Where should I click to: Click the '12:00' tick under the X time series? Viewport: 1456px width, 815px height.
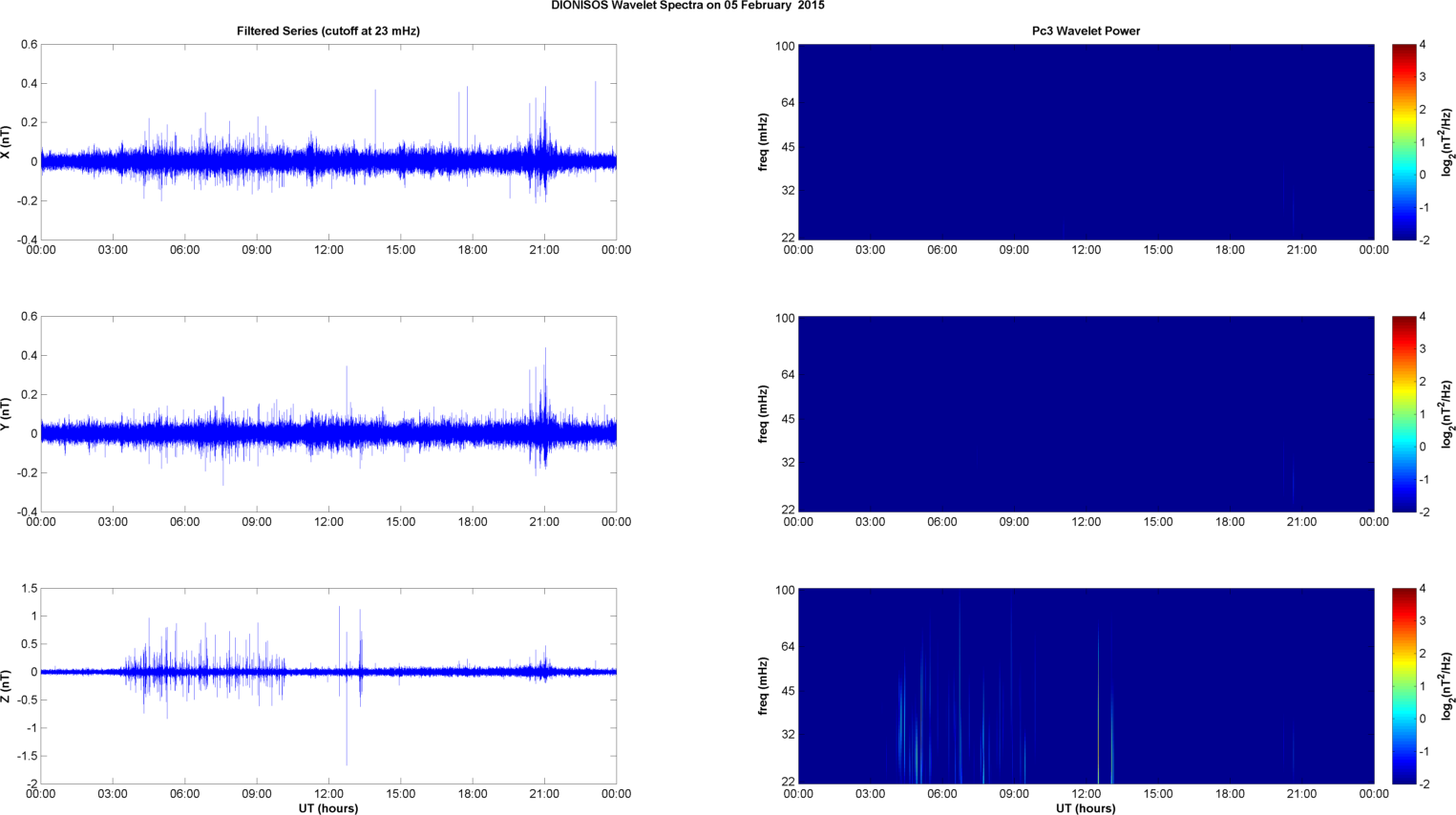(328, 250)
